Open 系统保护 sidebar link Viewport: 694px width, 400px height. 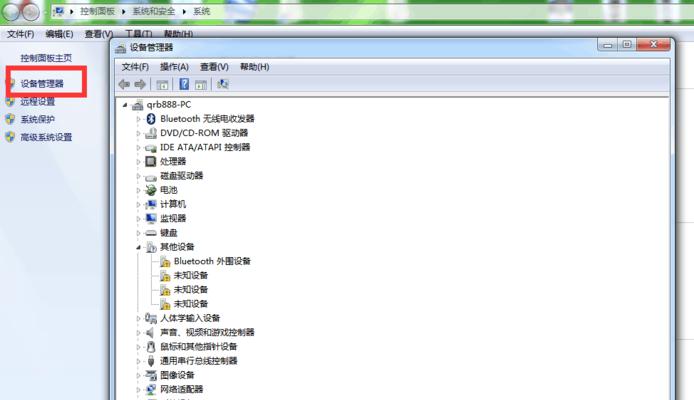38,119
